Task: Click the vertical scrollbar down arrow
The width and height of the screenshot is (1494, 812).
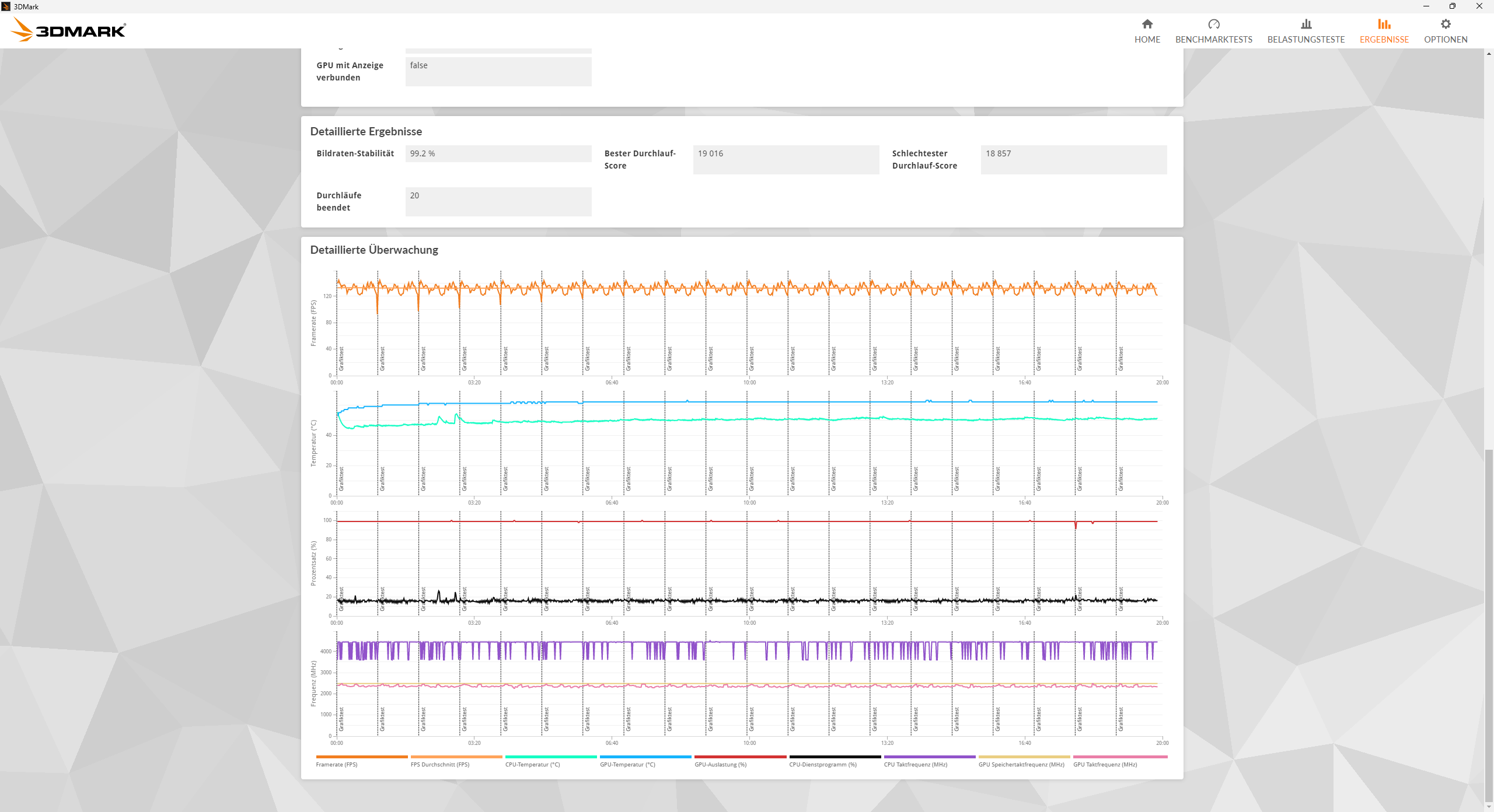Action: coord(1489,807)
